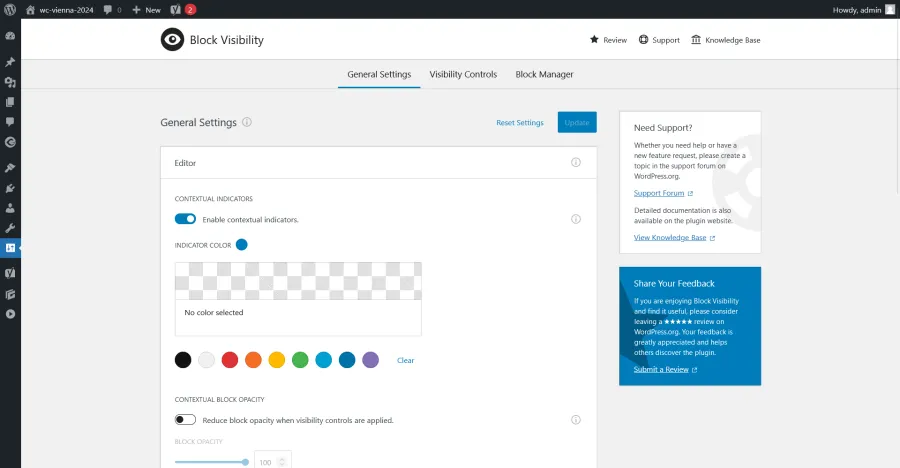The image size is (900, 468).
Task: Select the dark blue color swatch
Action: [x=347, y=360]
